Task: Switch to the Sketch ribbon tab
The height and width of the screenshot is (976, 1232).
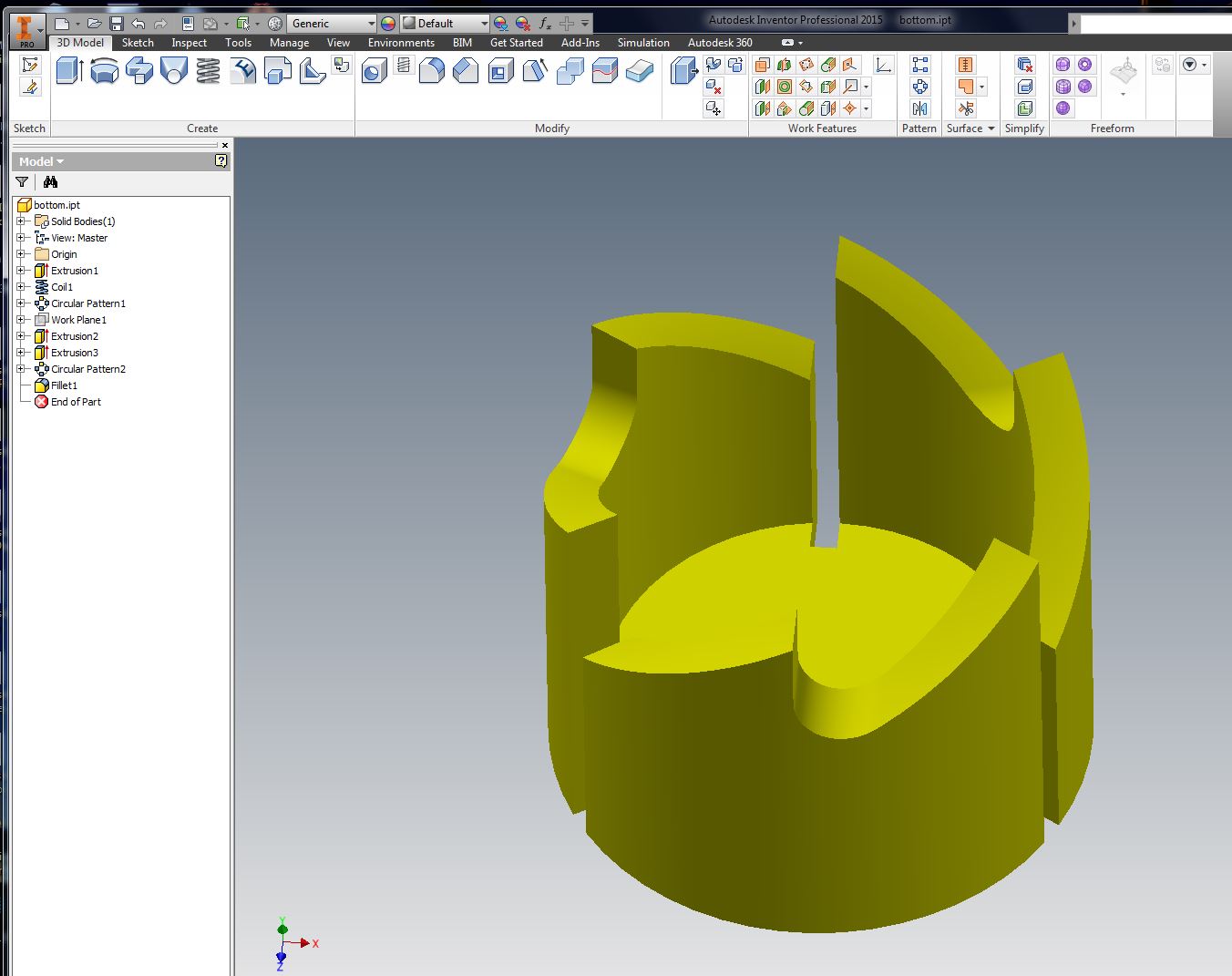Action: click(138, 42)
